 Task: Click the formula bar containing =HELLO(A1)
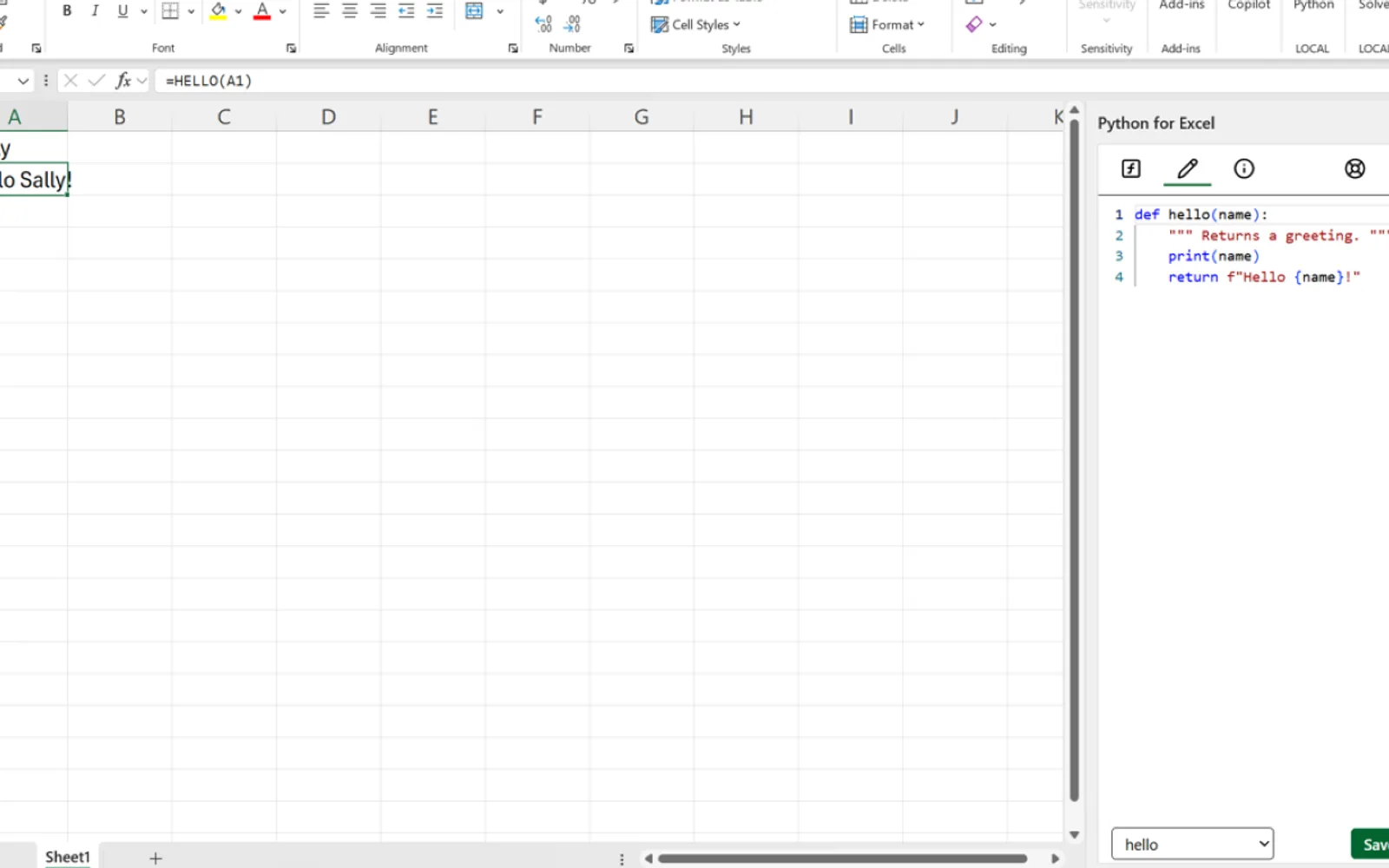pyautogui.click(x=773, y=81)
